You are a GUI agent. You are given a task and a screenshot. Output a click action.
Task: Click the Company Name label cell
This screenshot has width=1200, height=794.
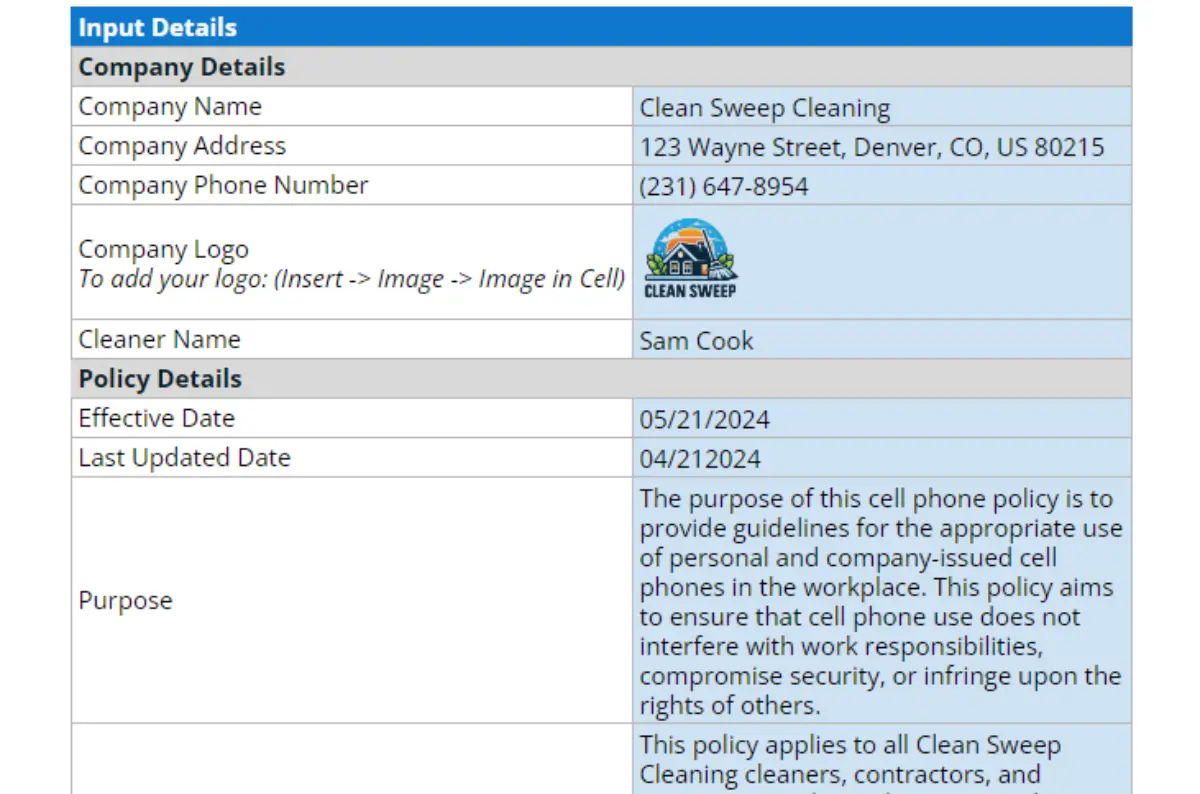coord(351,107)
